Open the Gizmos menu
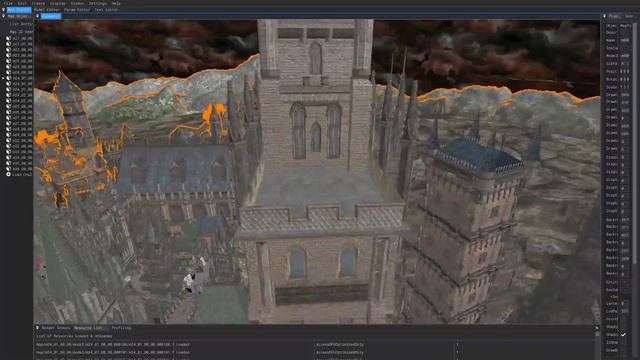This screenshot has width=640, height=360. pos(77,3)
